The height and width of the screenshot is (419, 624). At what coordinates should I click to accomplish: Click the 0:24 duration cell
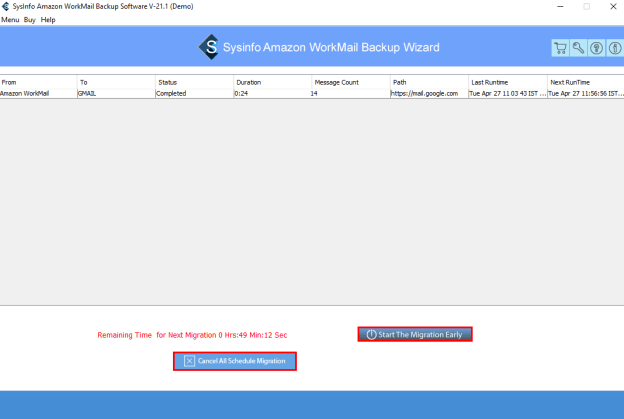click(x=273, y=94)
